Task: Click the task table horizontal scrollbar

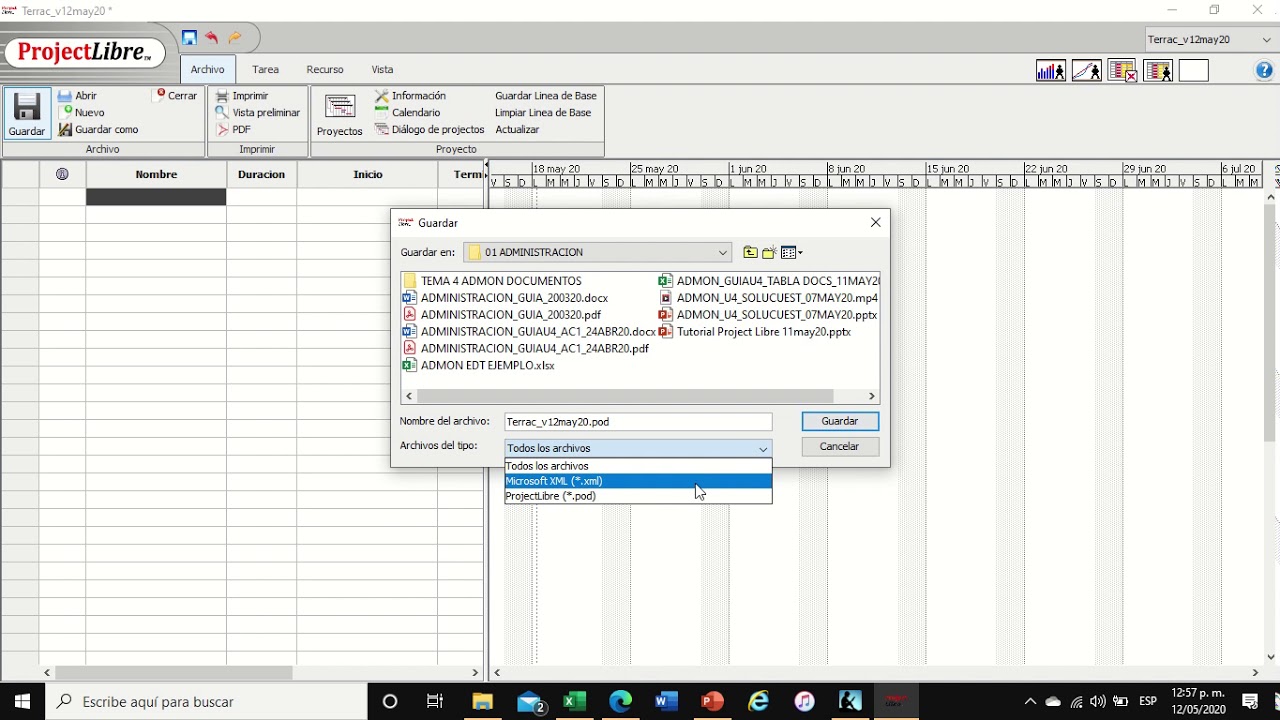Action: [175, 673]
